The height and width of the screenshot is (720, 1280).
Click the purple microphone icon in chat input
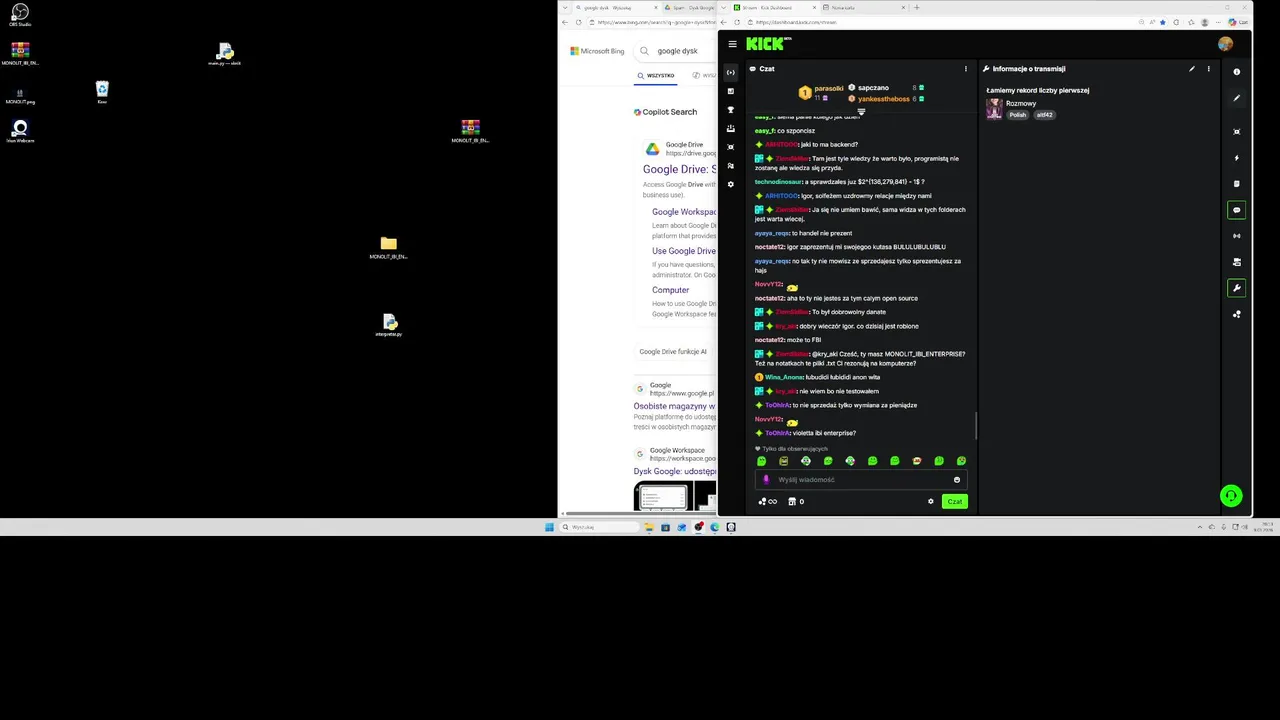point(767,480)
